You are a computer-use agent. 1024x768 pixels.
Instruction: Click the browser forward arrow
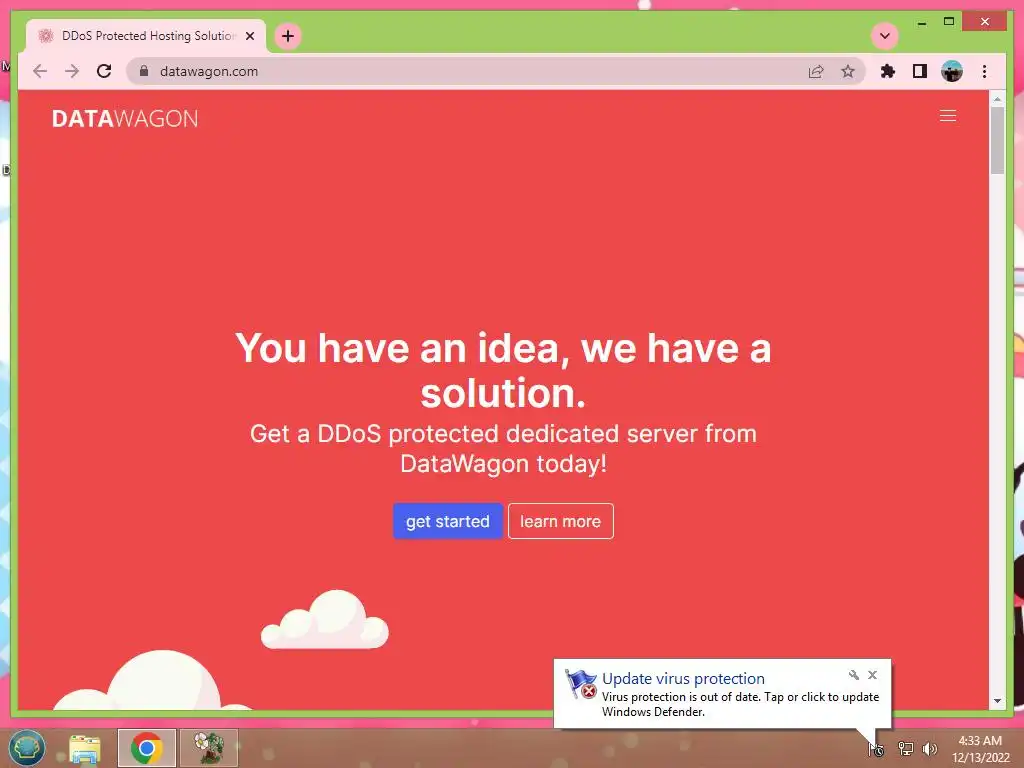72,71
